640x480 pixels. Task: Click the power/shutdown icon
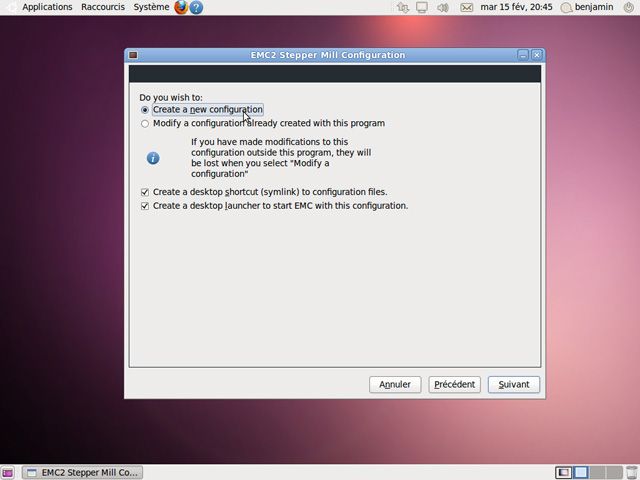click(629, 7)
